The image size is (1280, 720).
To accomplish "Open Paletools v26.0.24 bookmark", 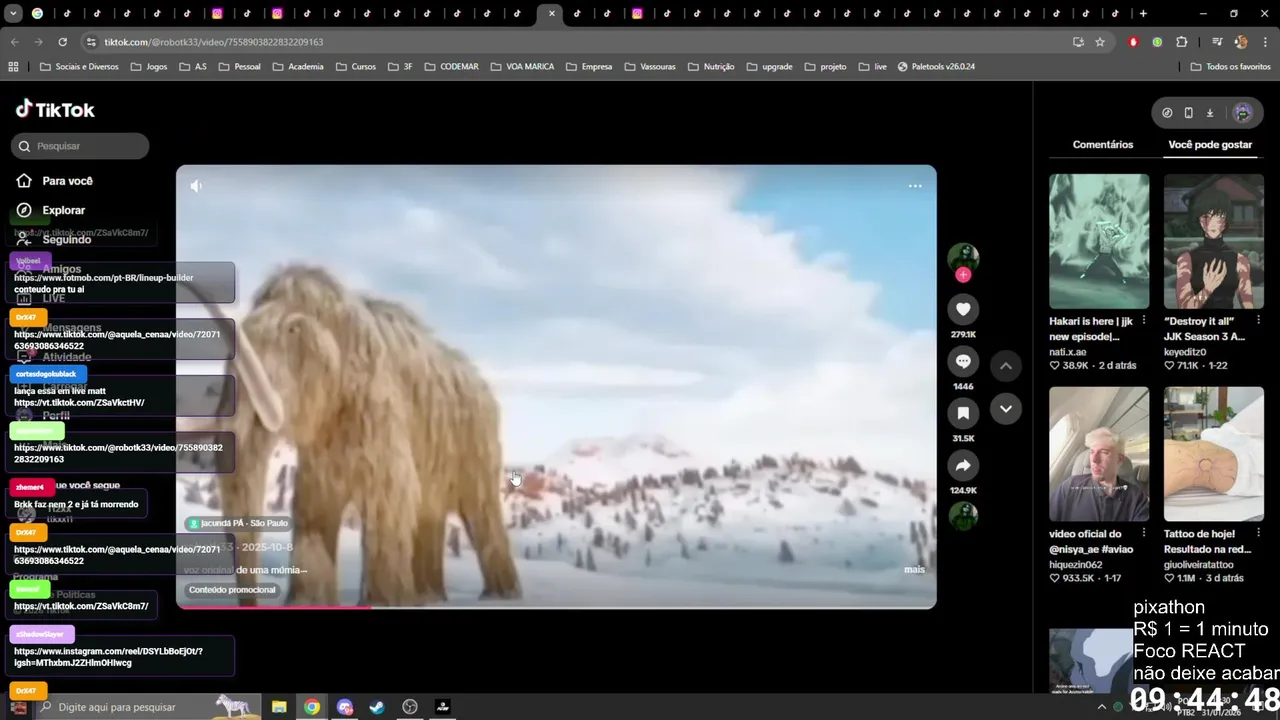I will [x=936, y=67].
